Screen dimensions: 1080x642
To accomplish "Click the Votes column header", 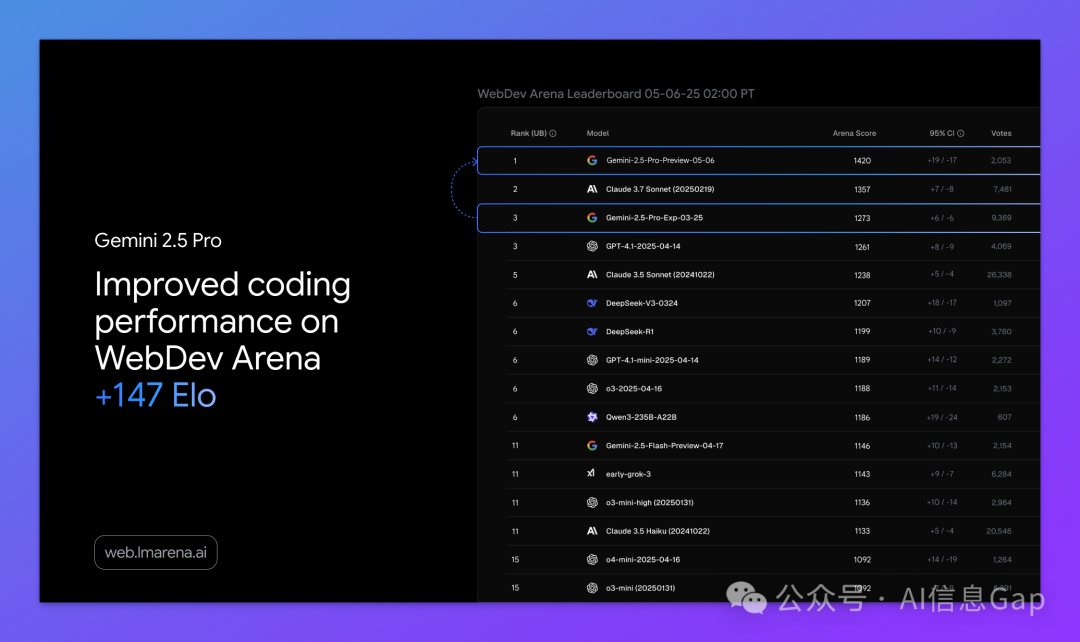I will (1001, 134).
